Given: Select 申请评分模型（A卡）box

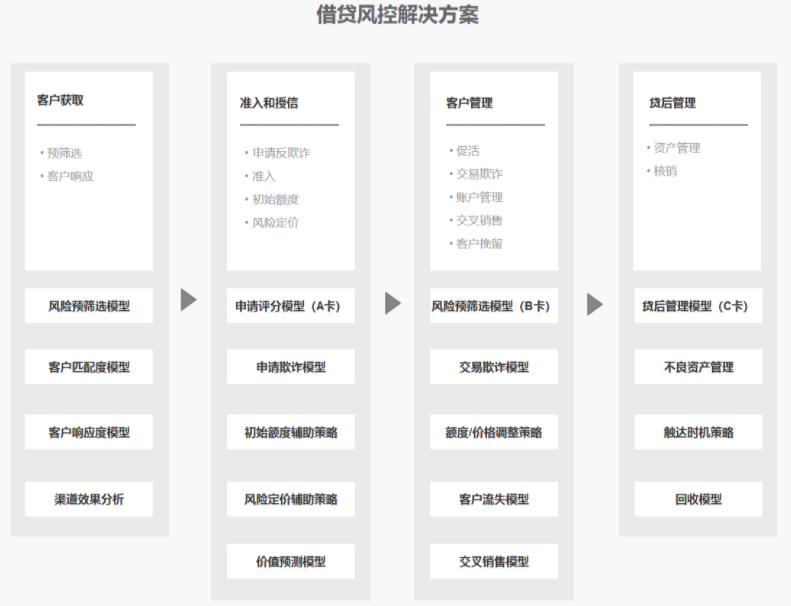Looking at the screenshot, I should point(291,306).
